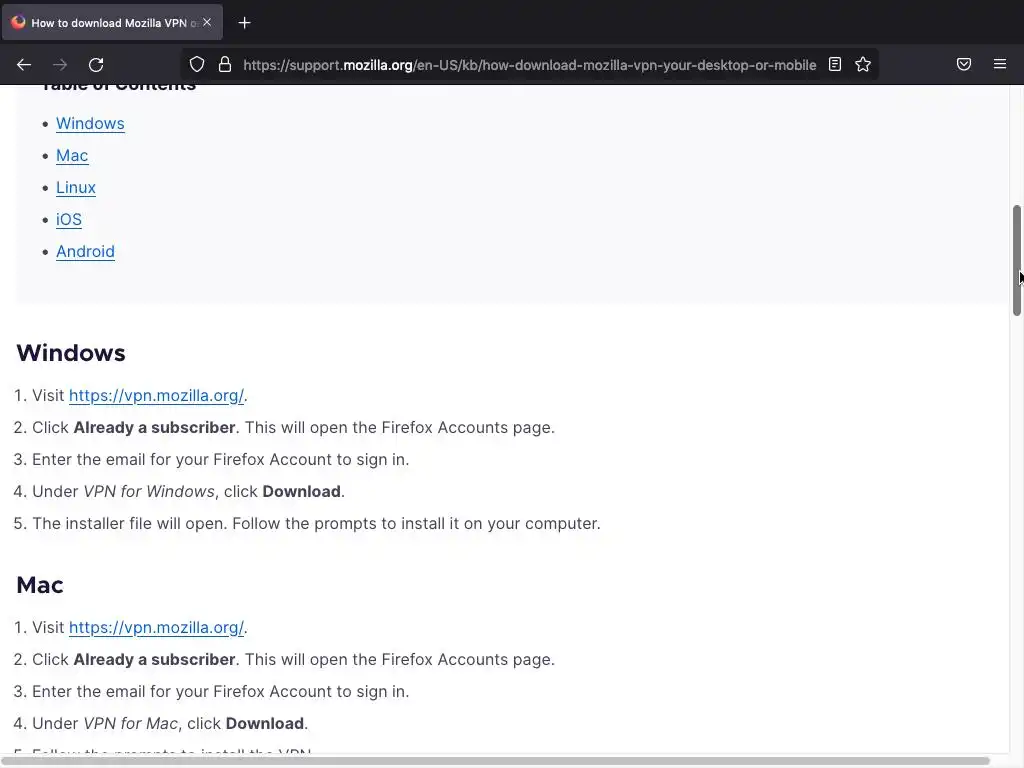Save page to Pocket
This screenshot has width=1024, height=768.
964,64
